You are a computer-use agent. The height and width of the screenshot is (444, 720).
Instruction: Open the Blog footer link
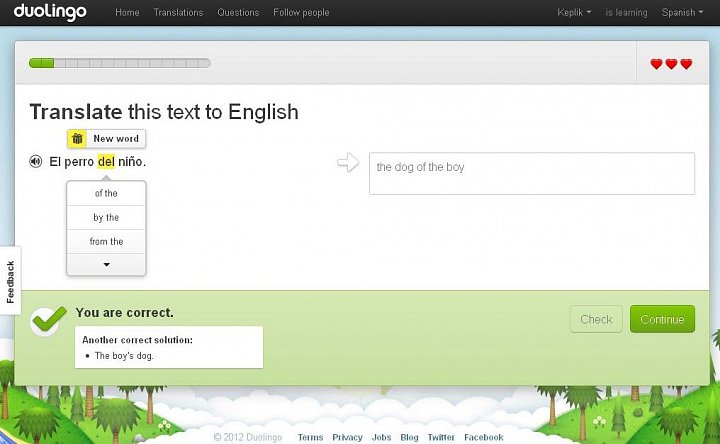(409, 437)
